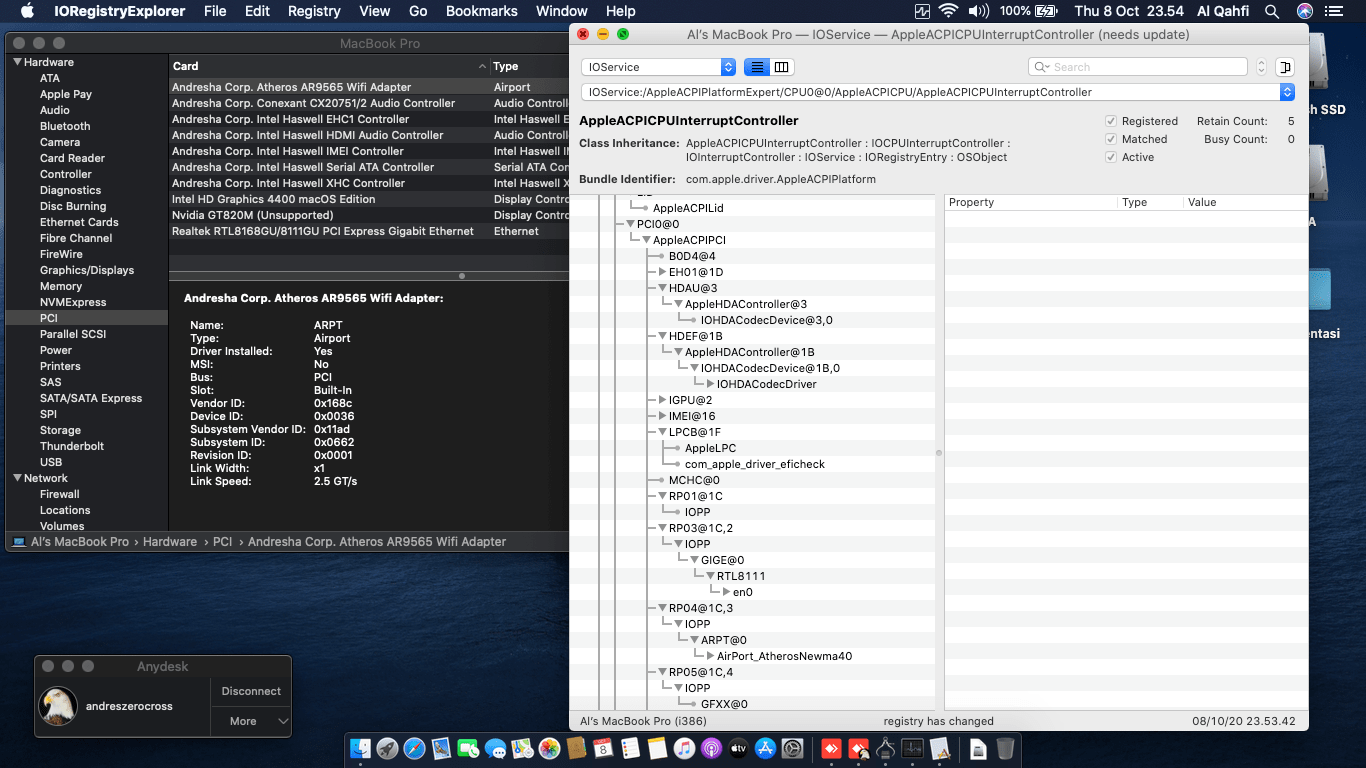Open the Go menu
The width and height of the screenshot is (1366, 768).
(x=418, y=11)
